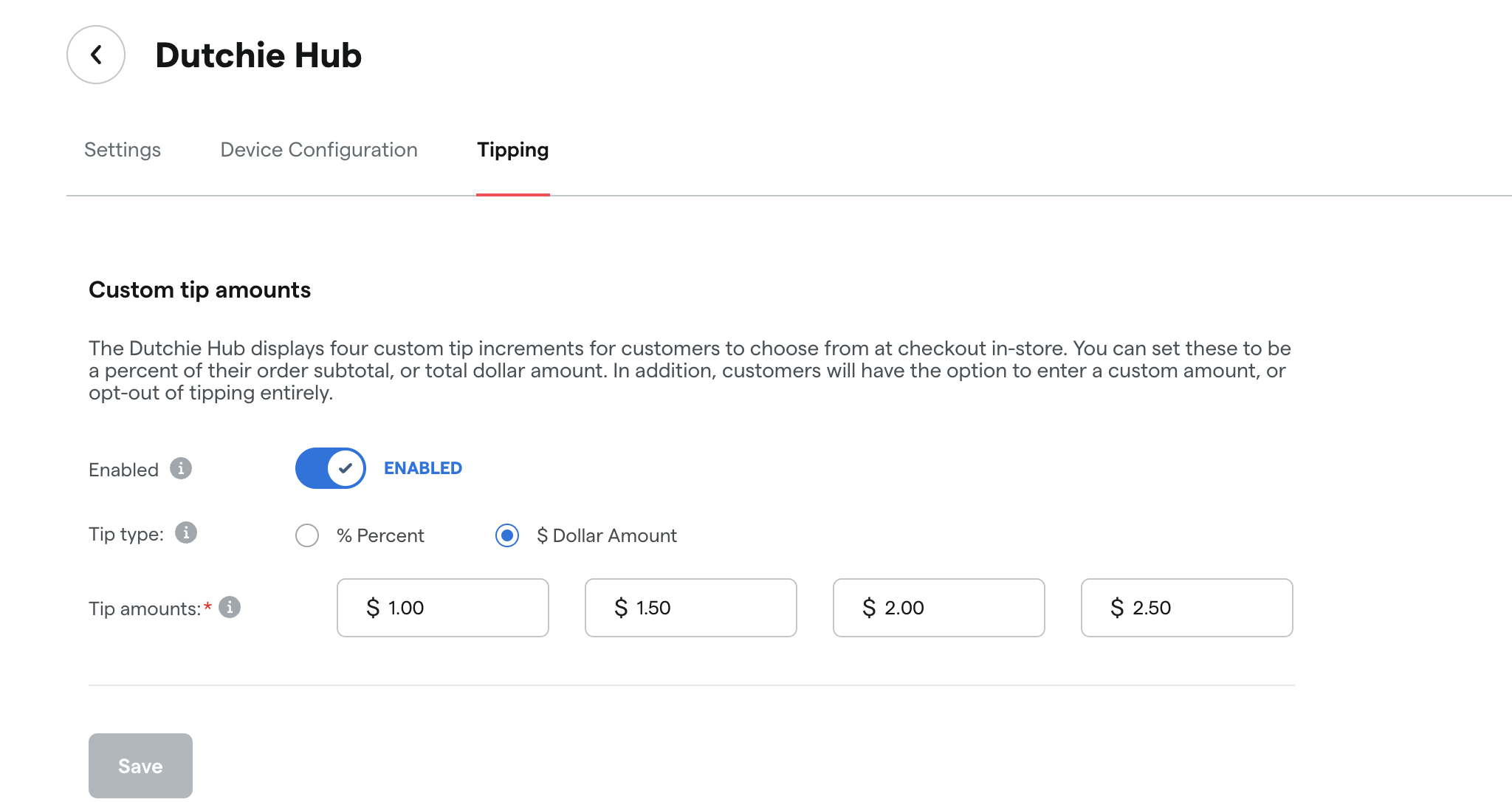Screen dimensions: 1512x802
Task: Click the info icon next to Tip type
Action: point(185,533)
